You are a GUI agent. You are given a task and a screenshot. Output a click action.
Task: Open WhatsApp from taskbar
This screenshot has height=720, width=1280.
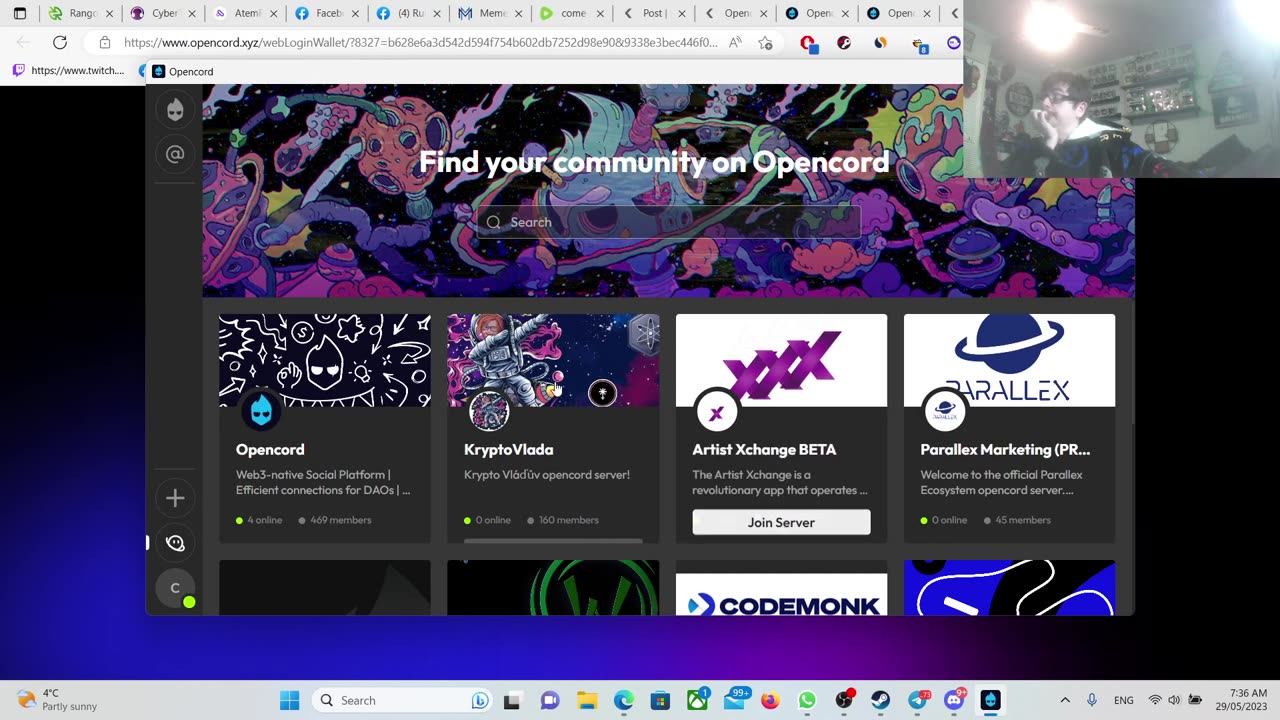pyautogui.click(x=807, y=700)
